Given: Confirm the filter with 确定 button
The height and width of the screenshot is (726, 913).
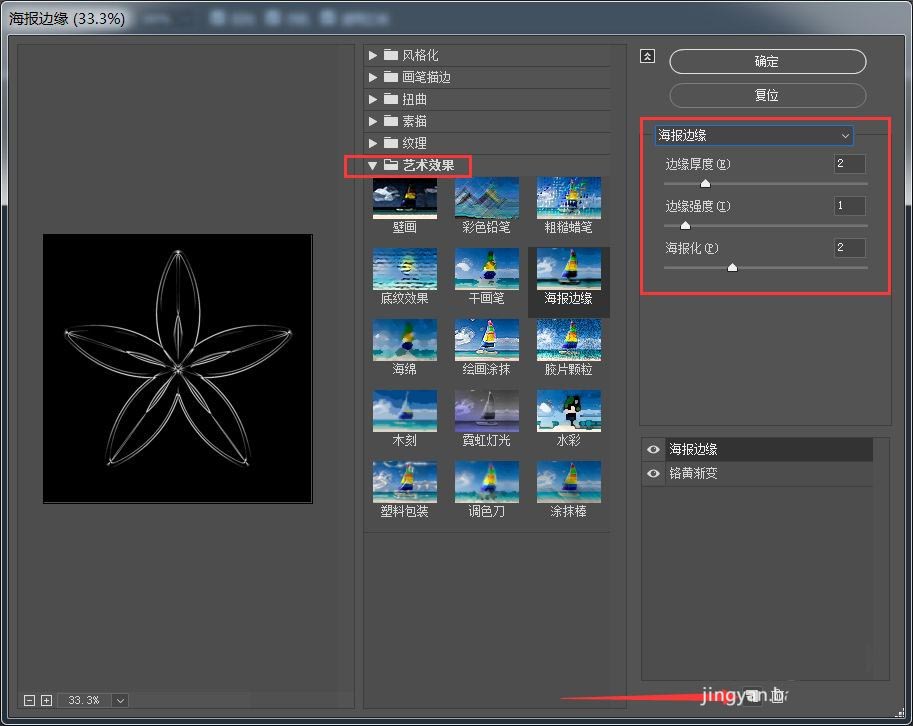Looking at the screenshot, I should click(x=766, y=61).
